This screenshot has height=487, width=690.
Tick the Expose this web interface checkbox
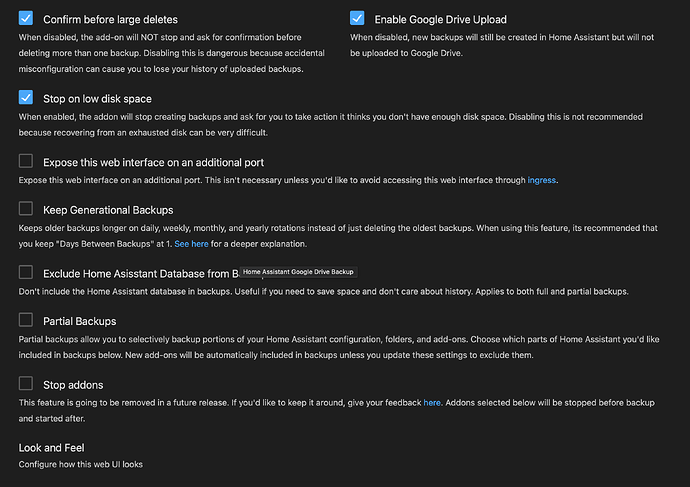click(26, 161)
